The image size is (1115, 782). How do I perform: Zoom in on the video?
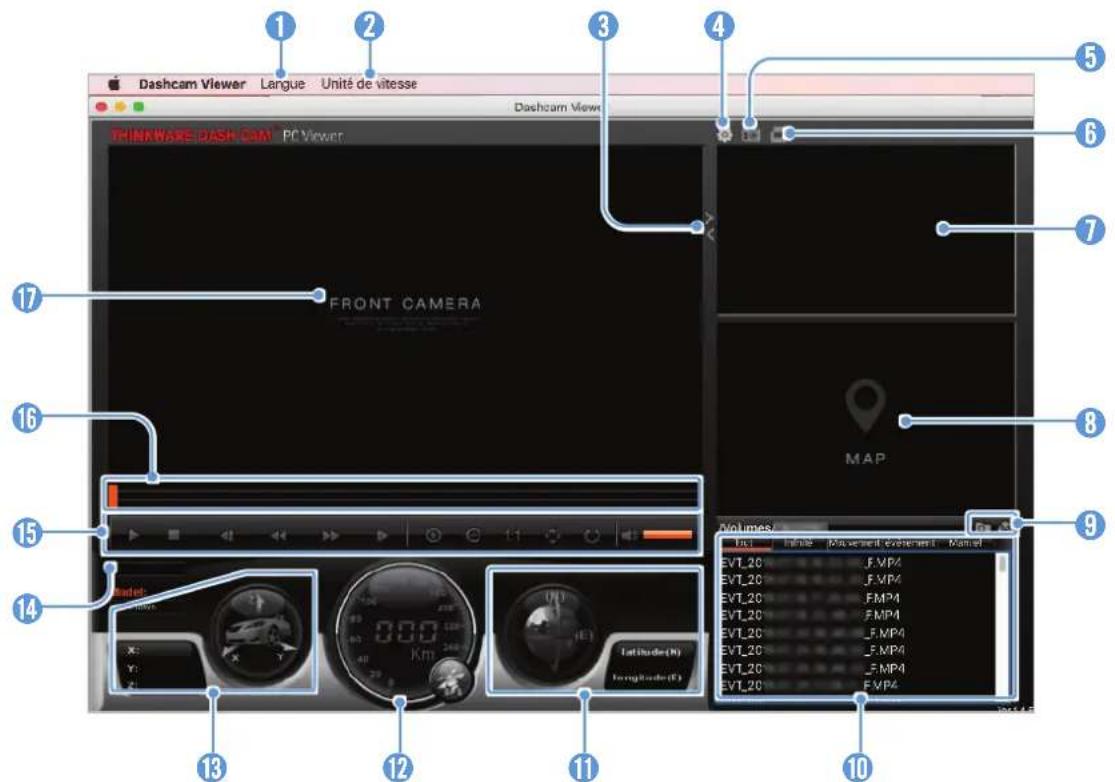[433, 535]
